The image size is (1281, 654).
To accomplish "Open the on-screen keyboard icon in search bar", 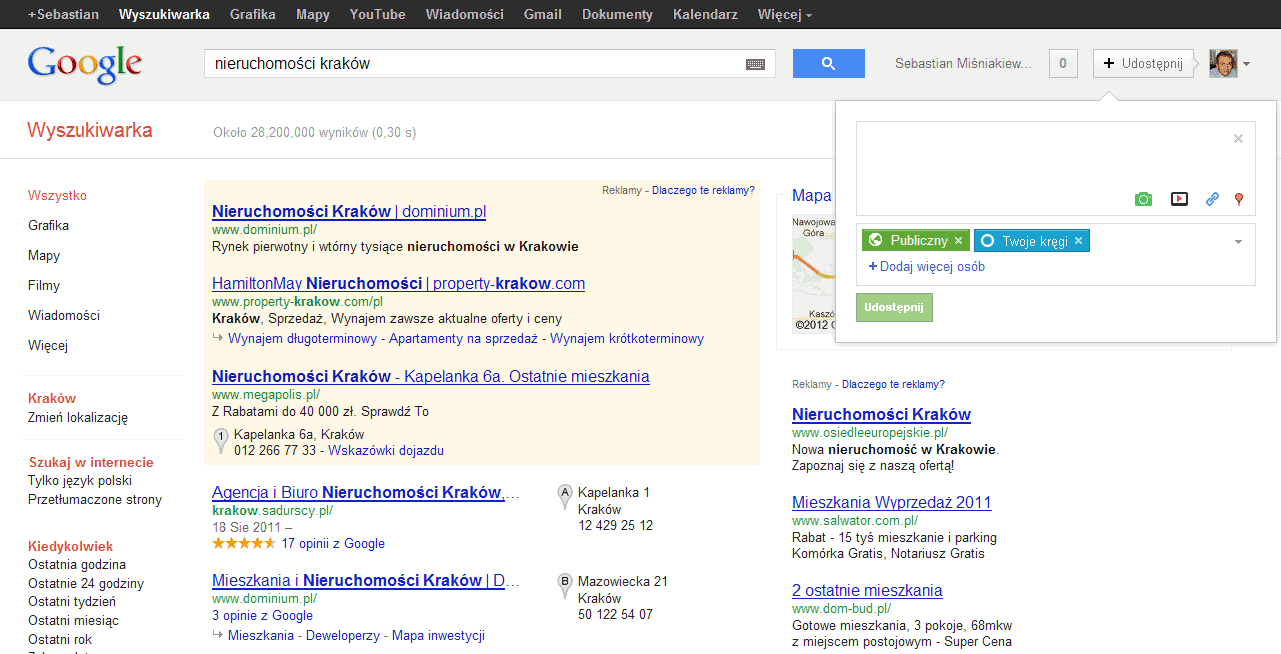I will pos(755,63).
